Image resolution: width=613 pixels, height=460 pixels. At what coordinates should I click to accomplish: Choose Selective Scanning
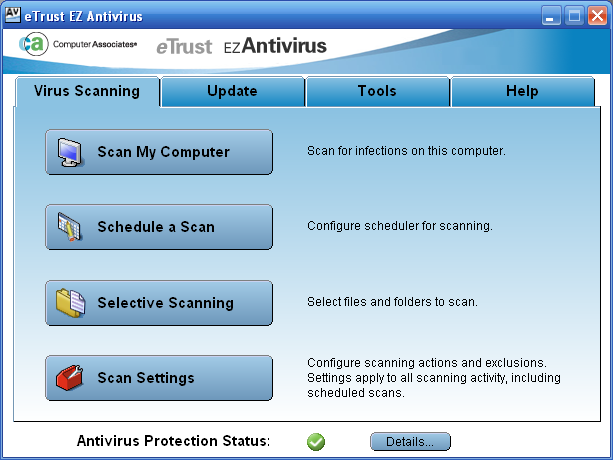tap(159, 303)
